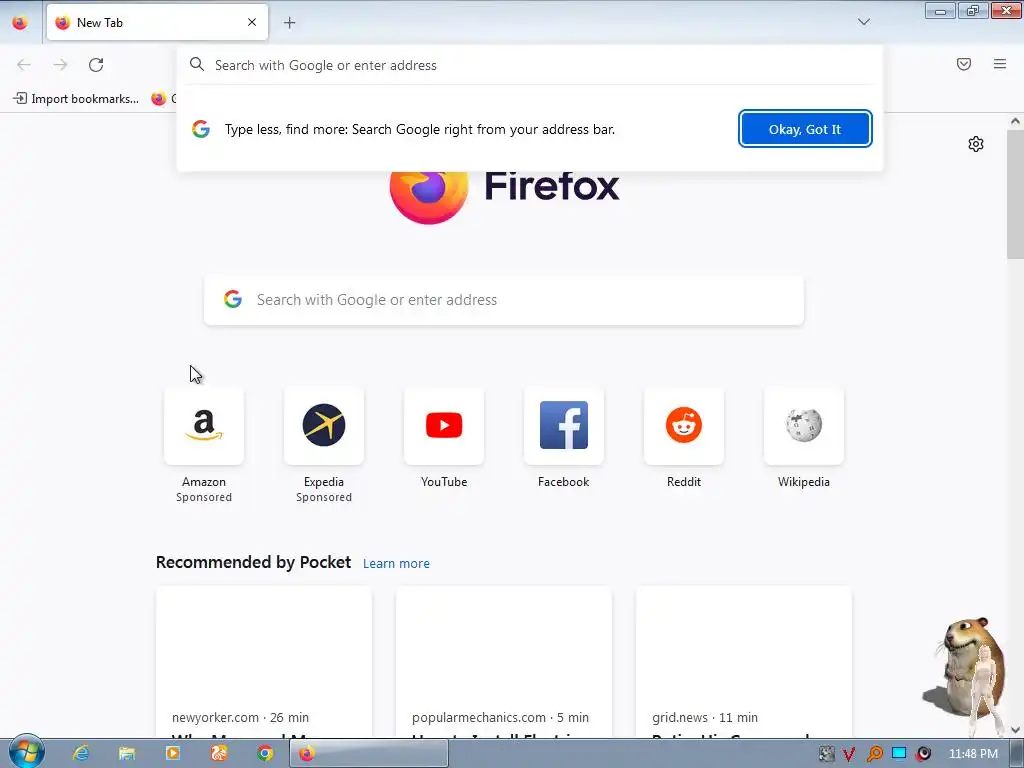Click the orange magnifier tray icon
The width and height of the screenshot is (1024, 768).
coord(874,754)
